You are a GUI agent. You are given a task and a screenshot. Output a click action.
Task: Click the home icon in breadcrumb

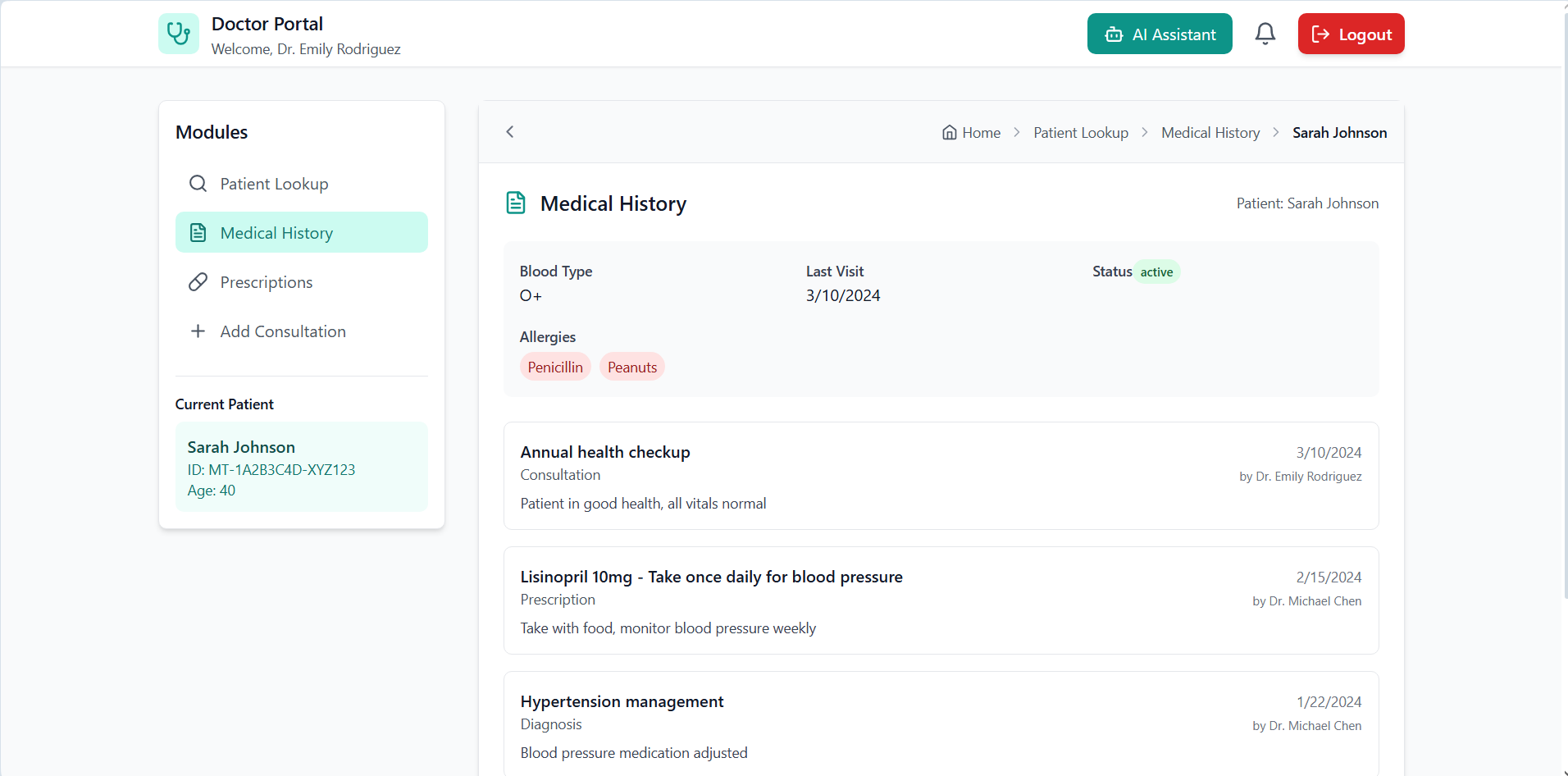click(x=949, y=133)
